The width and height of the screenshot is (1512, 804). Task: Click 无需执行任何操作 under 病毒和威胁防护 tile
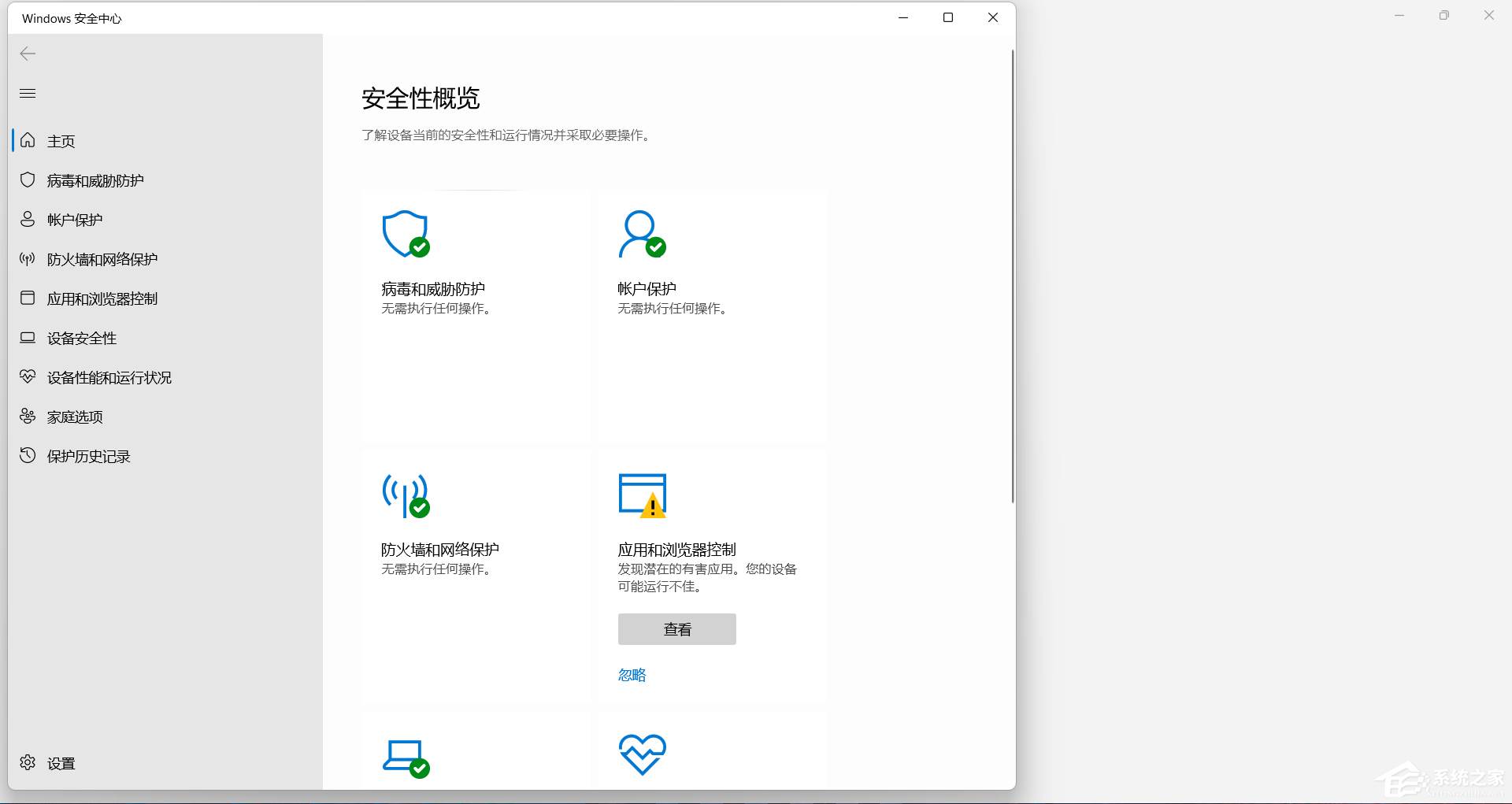[439, 308]
